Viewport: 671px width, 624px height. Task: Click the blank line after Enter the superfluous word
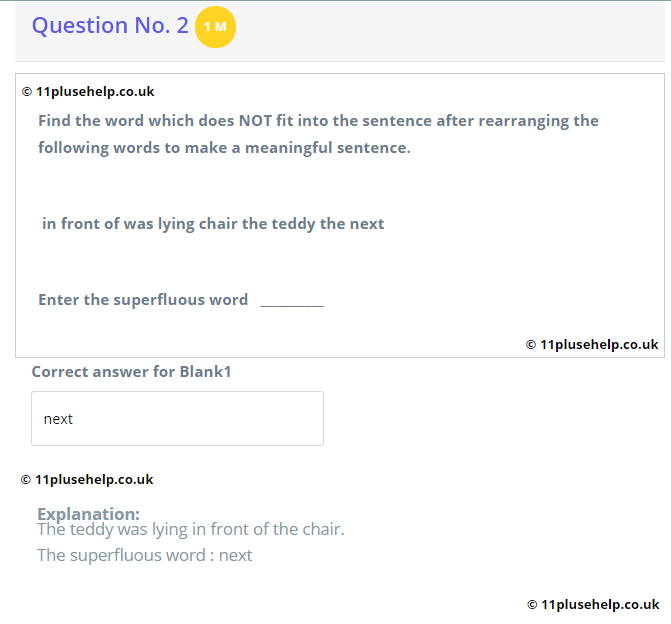[x=292, y=302]
